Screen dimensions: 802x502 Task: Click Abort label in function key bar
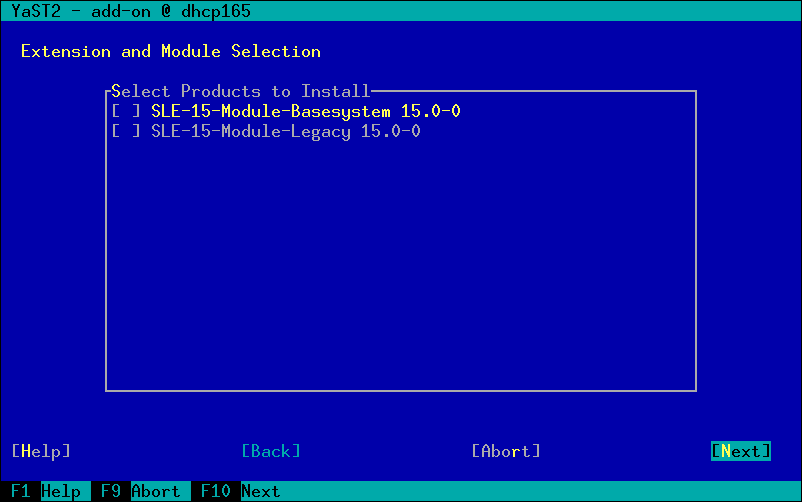(x=156, y=491)
